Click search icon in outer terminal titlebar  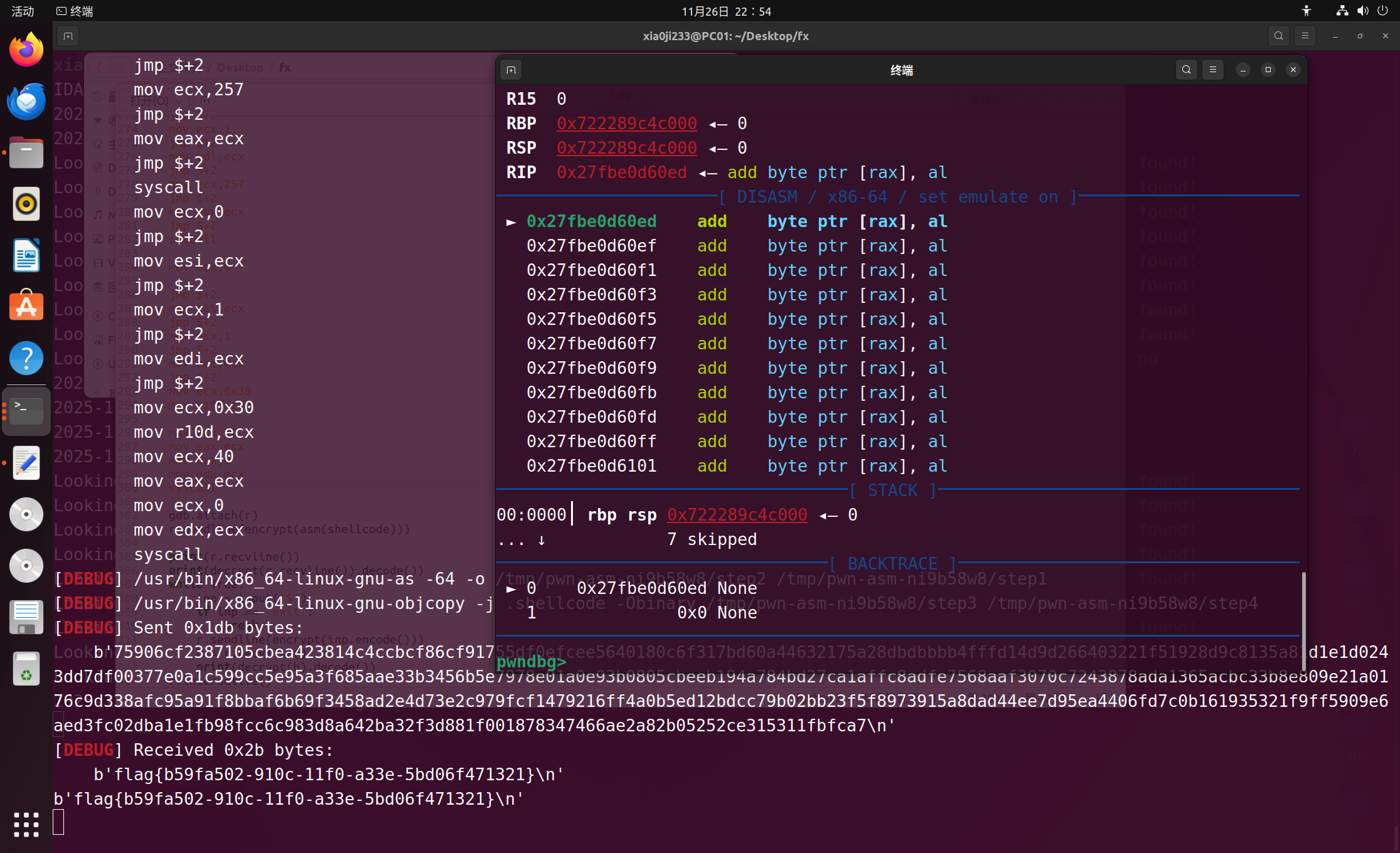[1278, 36]
